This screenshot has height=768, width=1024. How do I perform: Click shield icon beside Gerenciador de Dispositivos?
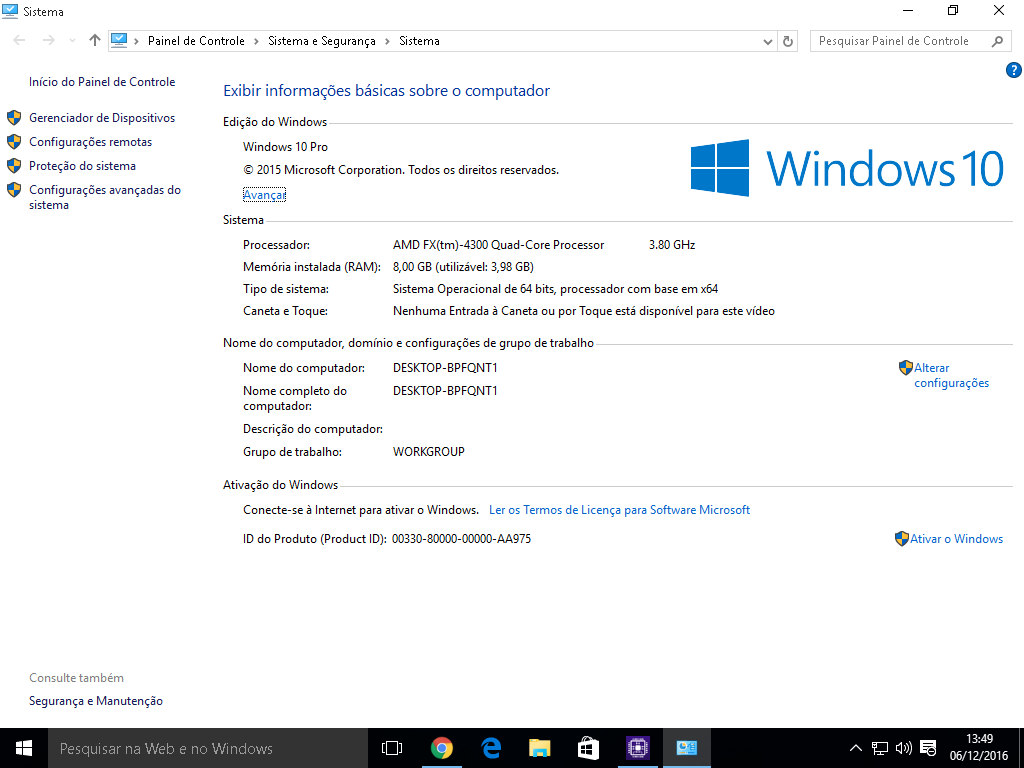(14, 118)
